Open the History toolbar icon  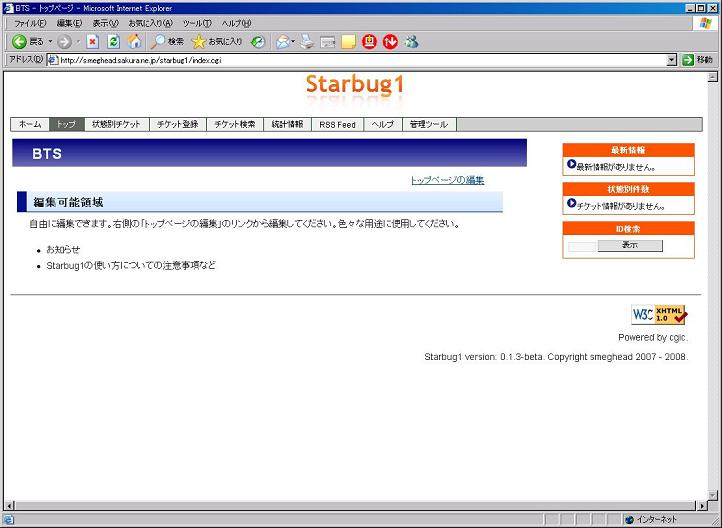[258, 41]
